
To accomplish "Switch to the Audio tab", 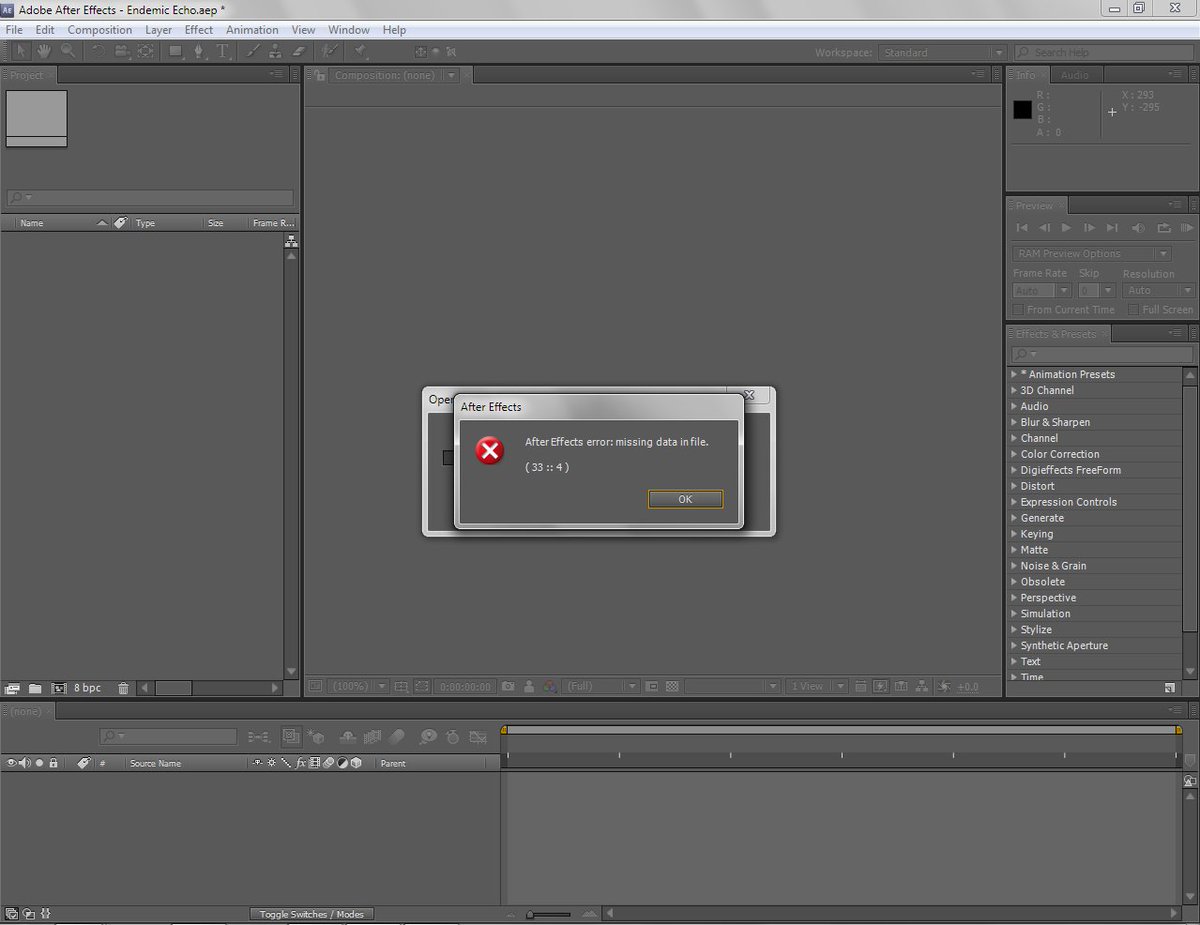I will pos(1077,74).
